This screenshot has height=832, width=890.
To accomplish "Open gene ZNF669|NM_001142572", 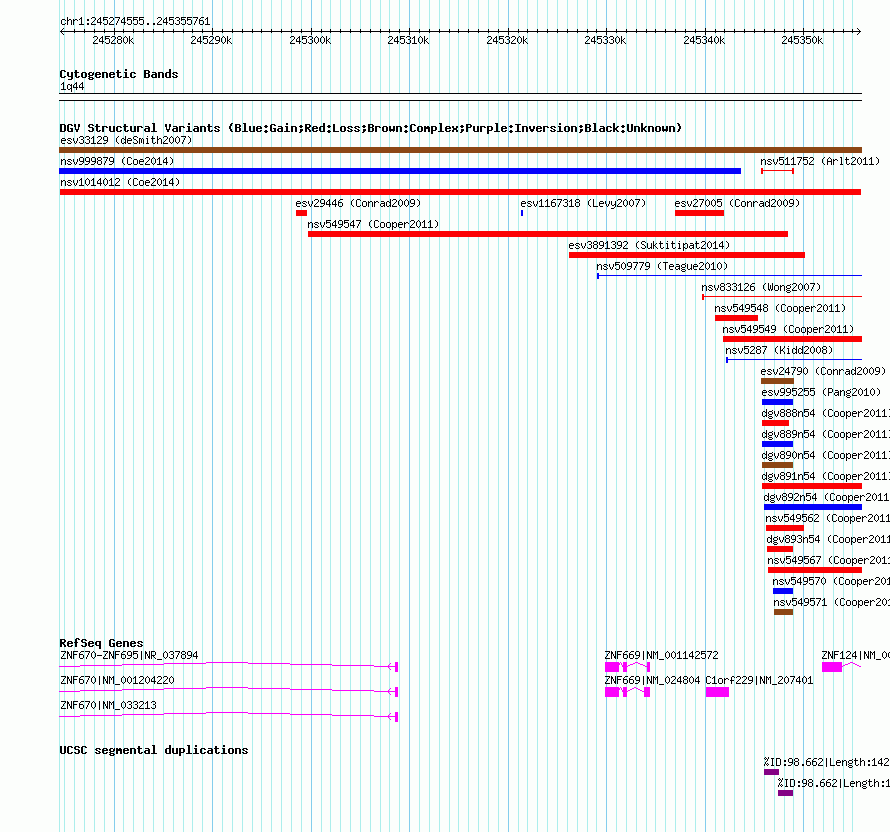I will 661,655.
